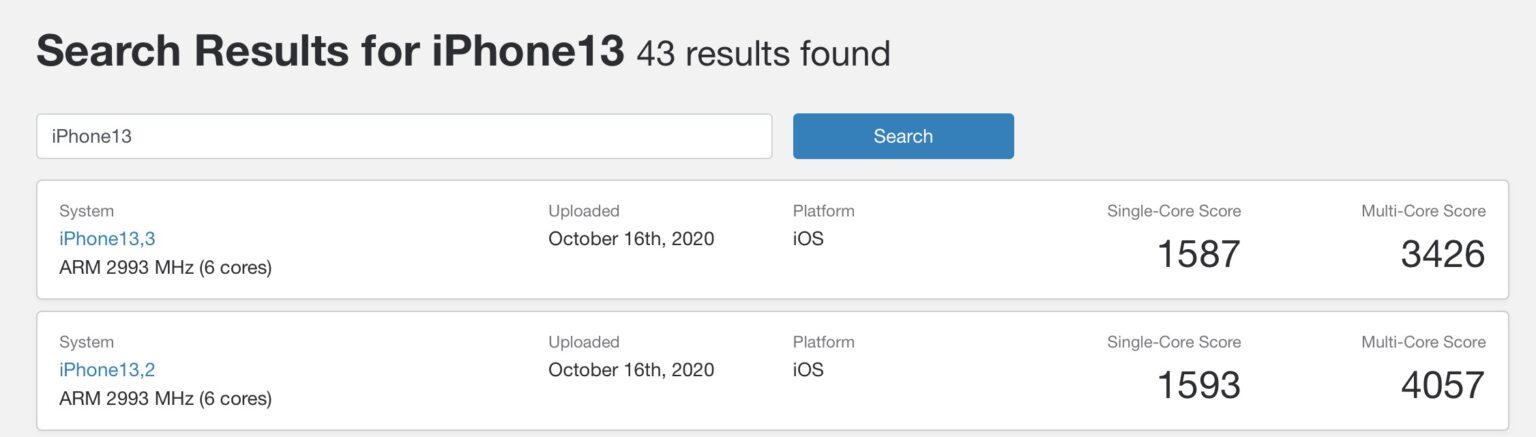
Task: Click the multi-core score 4057
Action: tap(1442, 385)
